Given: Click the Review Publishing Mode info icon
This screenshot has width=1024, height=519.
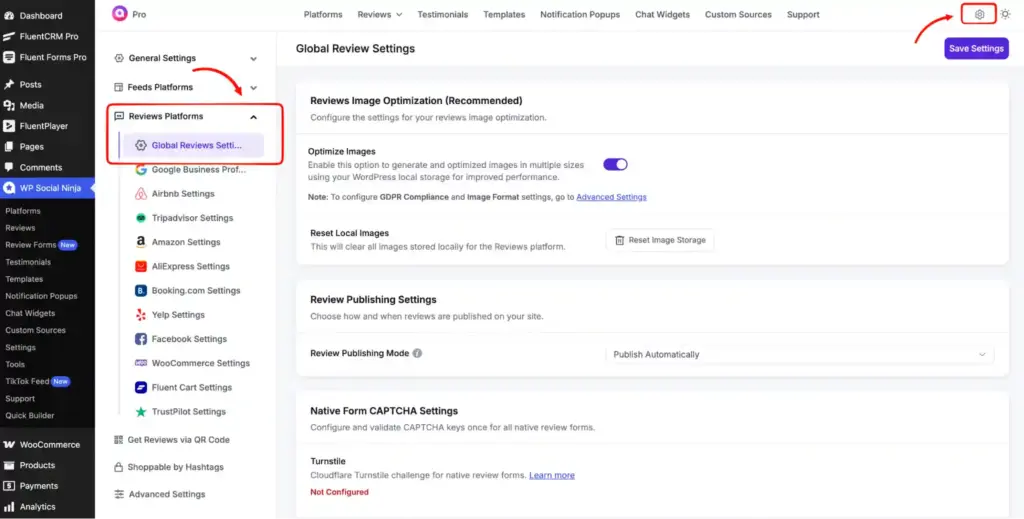Looking at the screenshot, I should 417,353.
